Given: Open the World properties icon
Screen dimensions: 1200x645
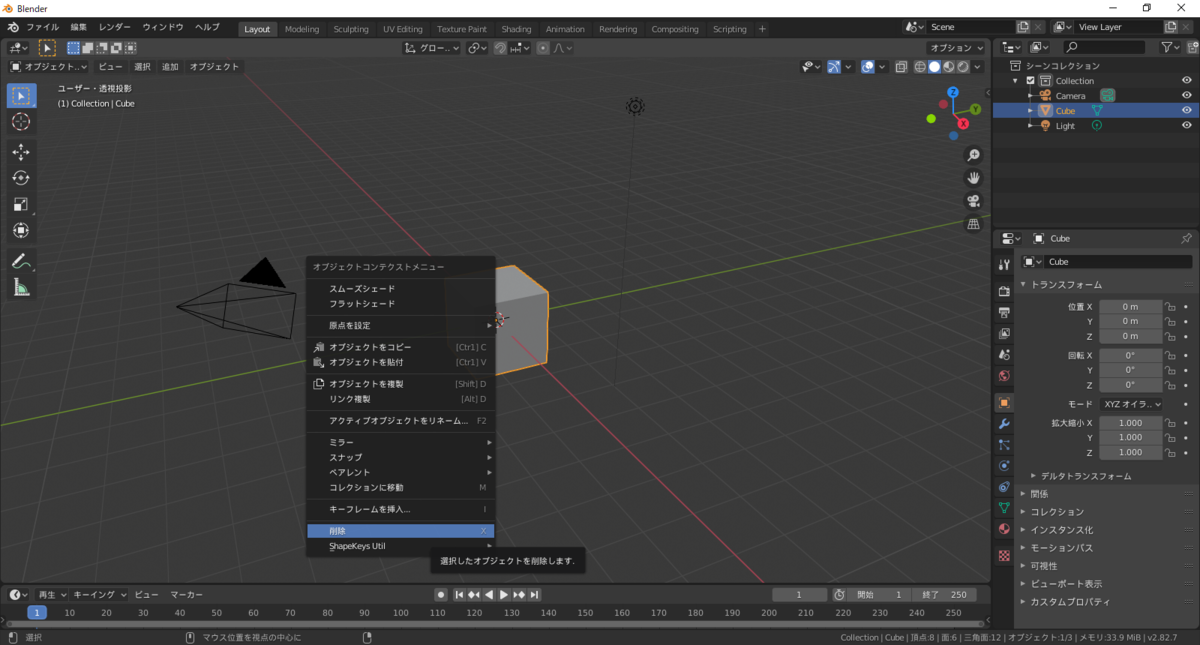Looking at the screenshot, I should click(x=1004, y=376).
